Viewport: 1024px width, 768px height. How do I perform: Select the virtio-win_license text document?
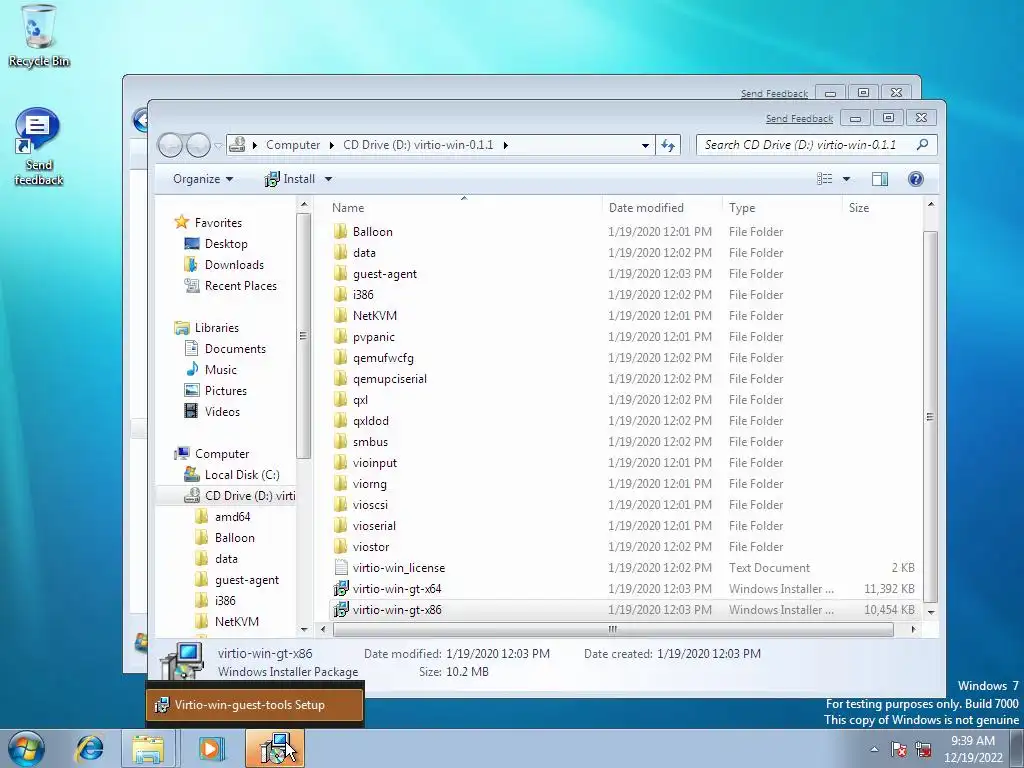tap(399, 568)
